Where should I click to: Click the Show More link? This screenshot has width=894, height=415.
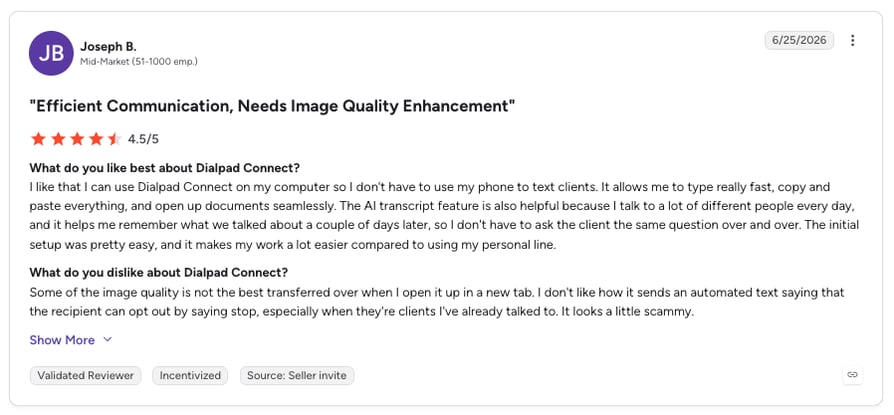click(x=62, y=340)
